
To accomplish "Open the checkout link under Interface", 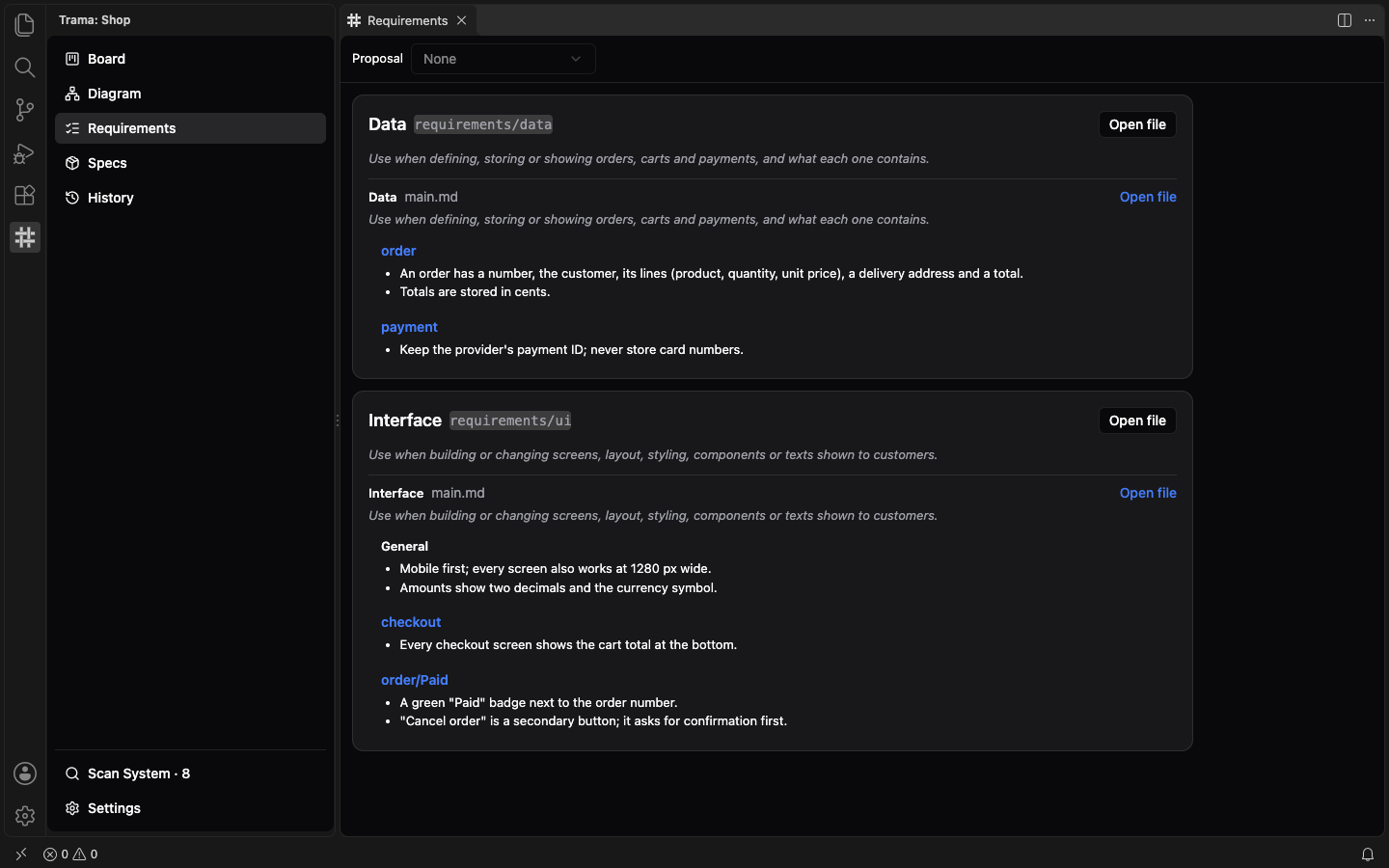I will (411, 622).
